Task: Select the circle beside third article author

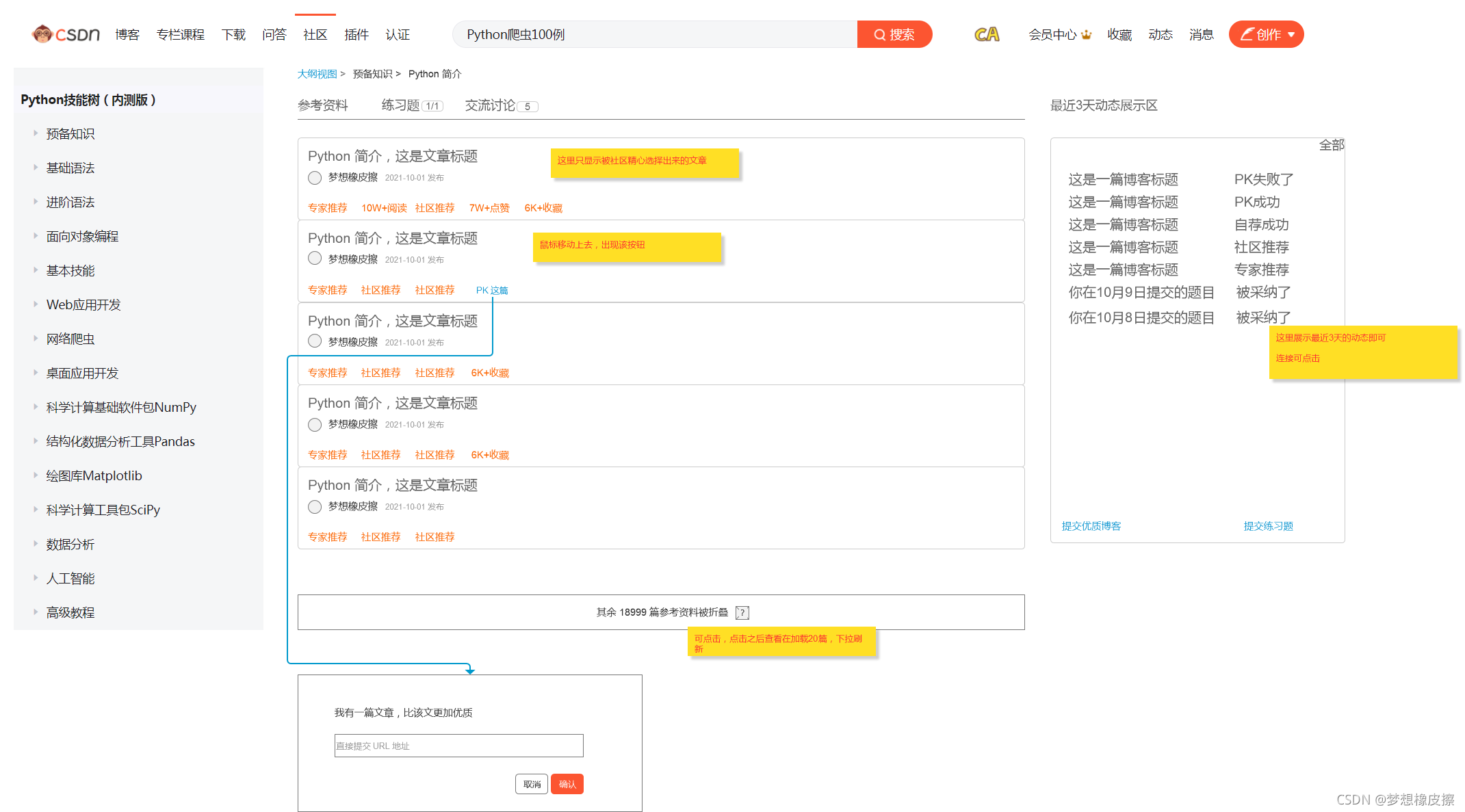Action: coord(315,341)
